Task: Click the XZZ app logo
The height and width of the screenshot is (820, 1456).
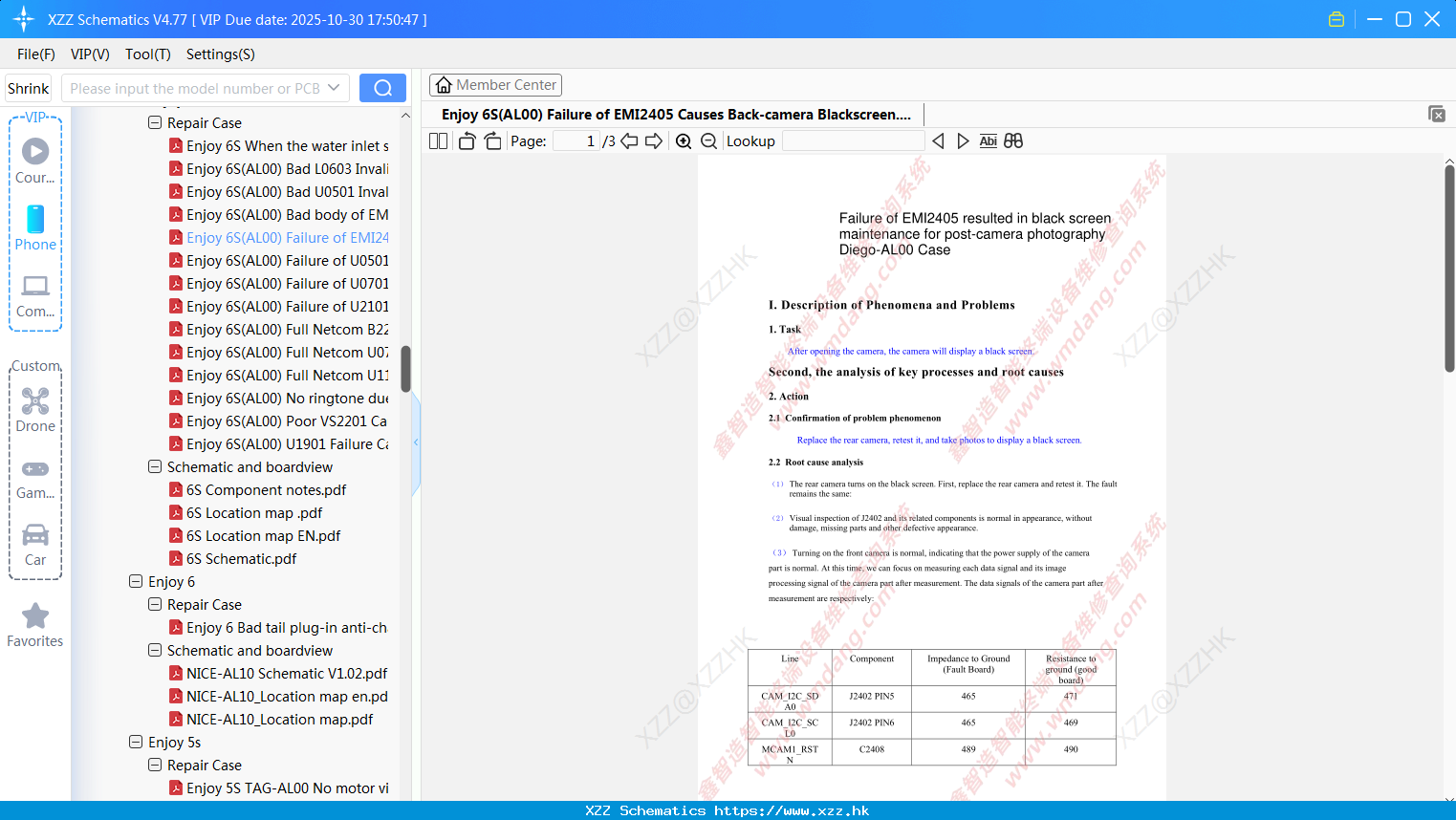Action: click(x=24, y=19)
